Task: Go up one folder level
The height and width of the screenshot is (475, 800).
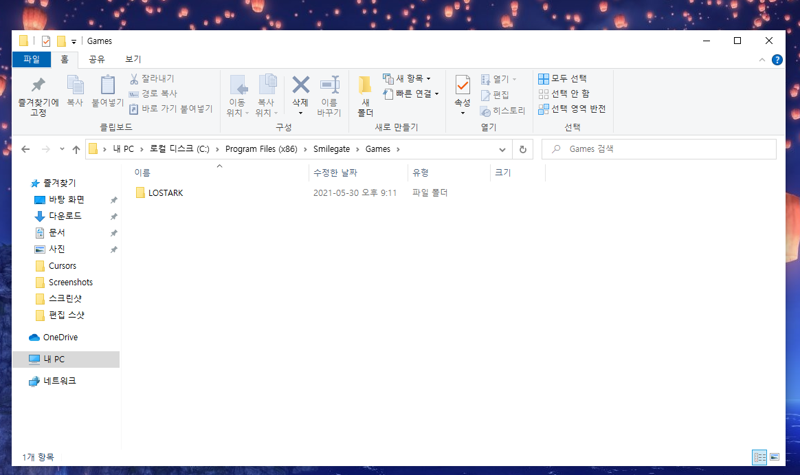Action: click(x=76, y=149)
